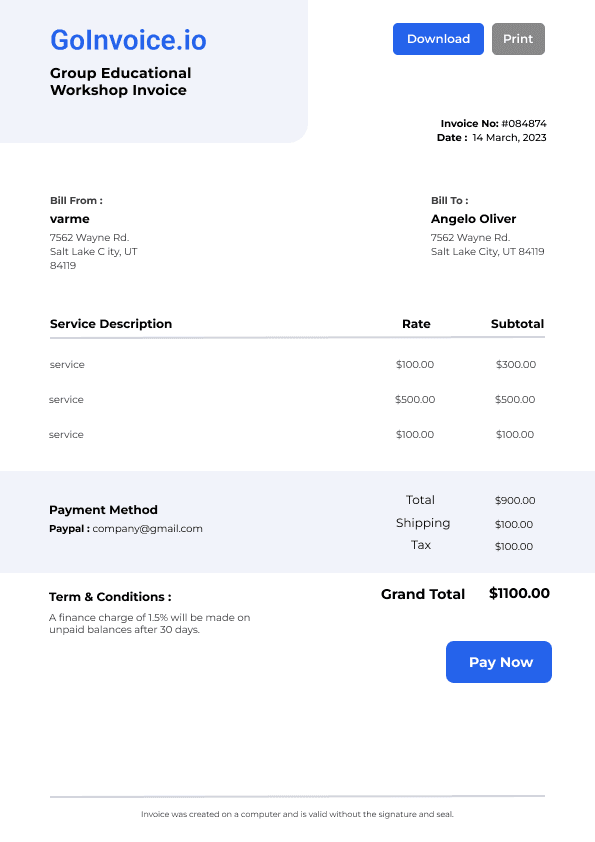Select the $300.00 subtotal in first row
Image resolution: width=595 pixels, height=842 pixels.
click(516, 365)
